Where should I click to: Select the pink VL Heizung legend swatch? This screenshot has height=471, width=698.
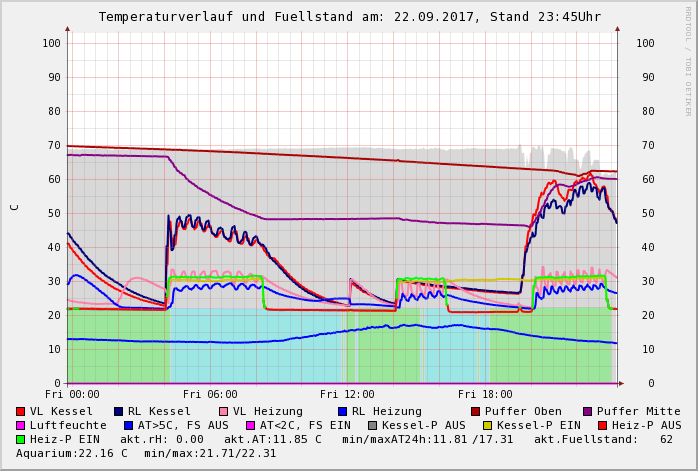(x=224, y=411)
